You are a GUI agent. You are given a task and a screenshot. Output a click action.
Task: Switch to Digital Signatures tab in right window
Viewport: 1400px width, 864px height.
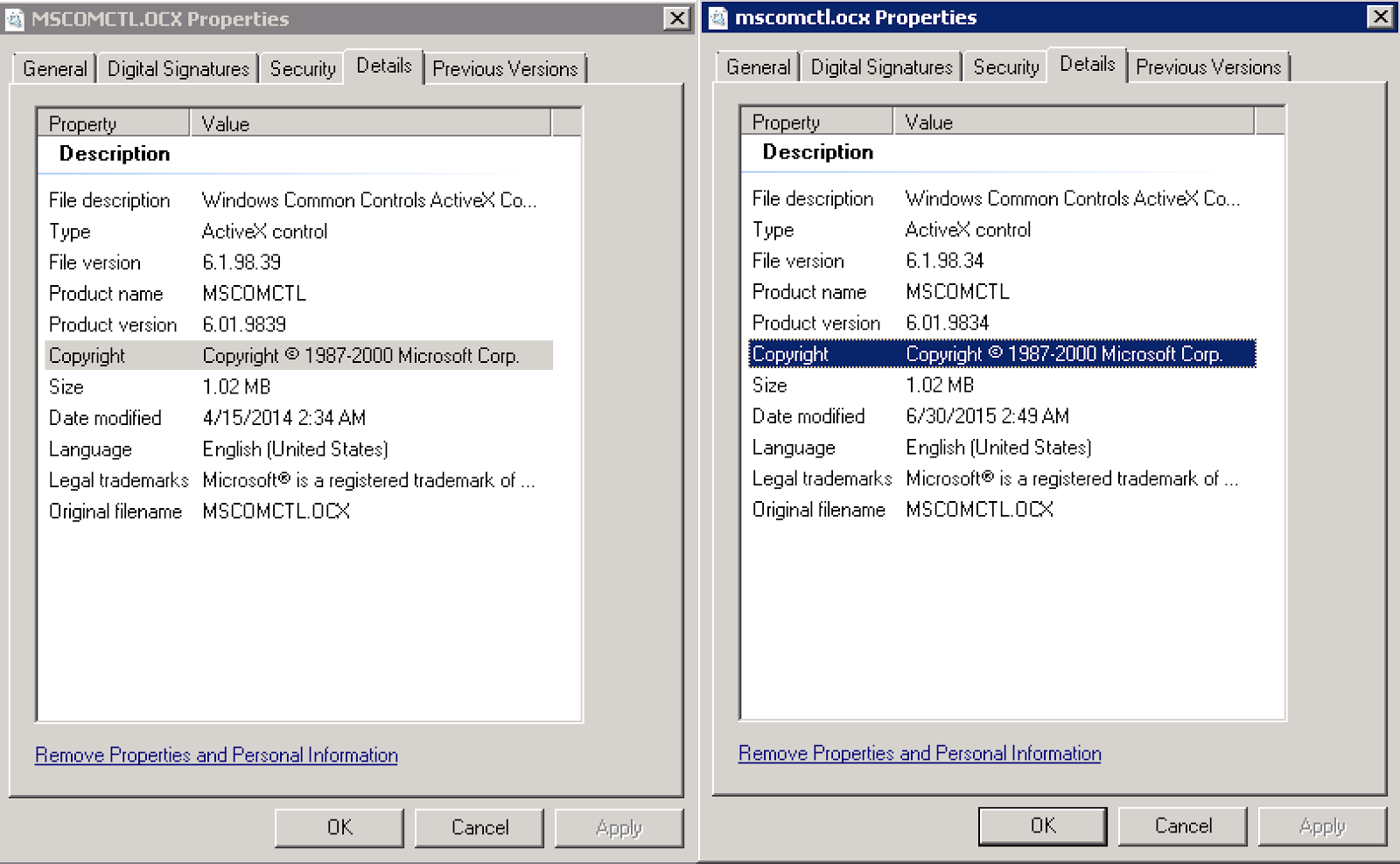click(x=881, y=67)
